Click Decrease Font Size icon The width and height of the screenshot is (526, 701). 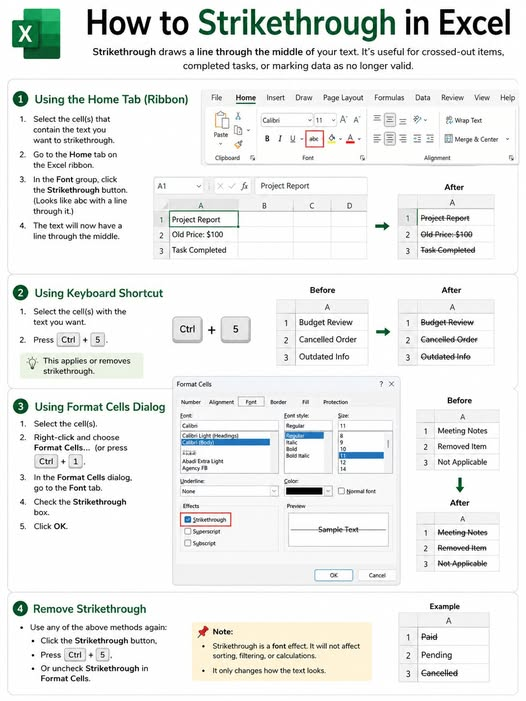point(357,120)
